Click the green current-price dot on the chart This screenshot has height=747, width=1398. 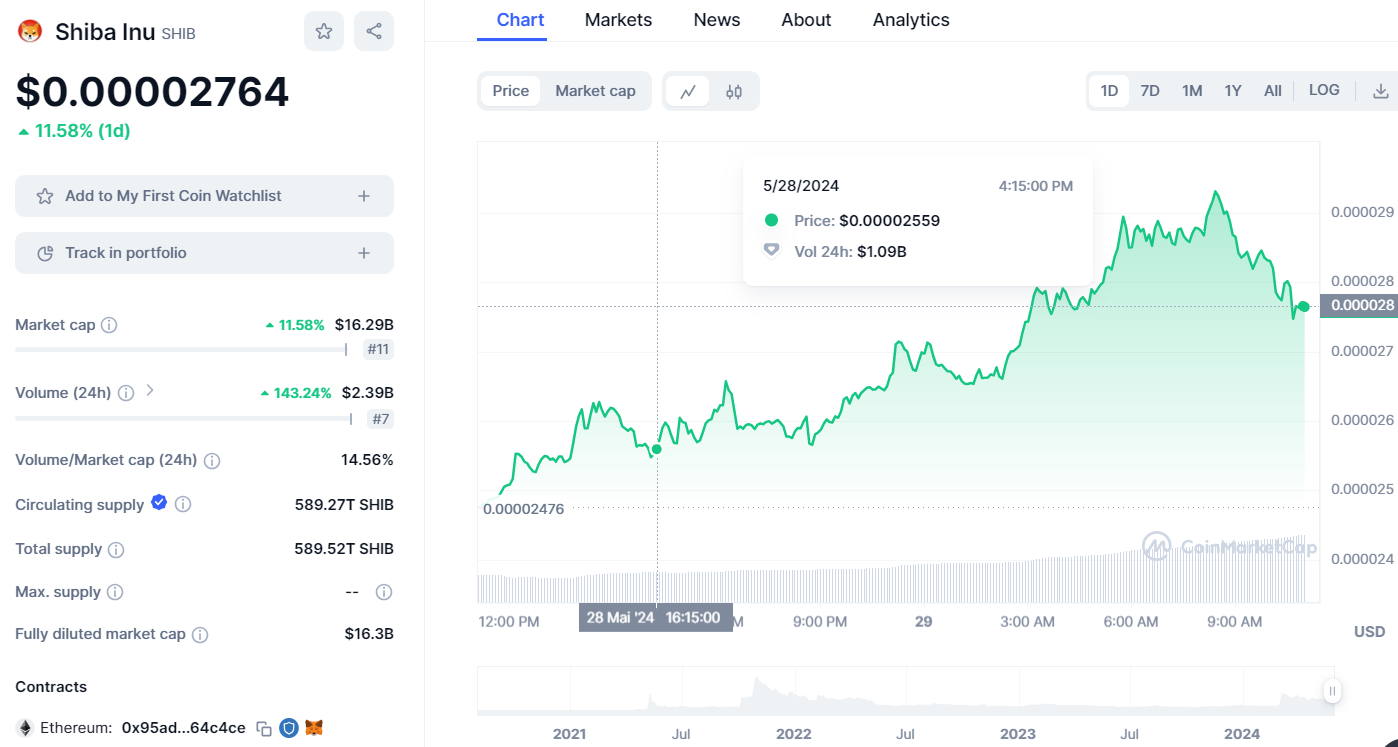point(1304,306)
